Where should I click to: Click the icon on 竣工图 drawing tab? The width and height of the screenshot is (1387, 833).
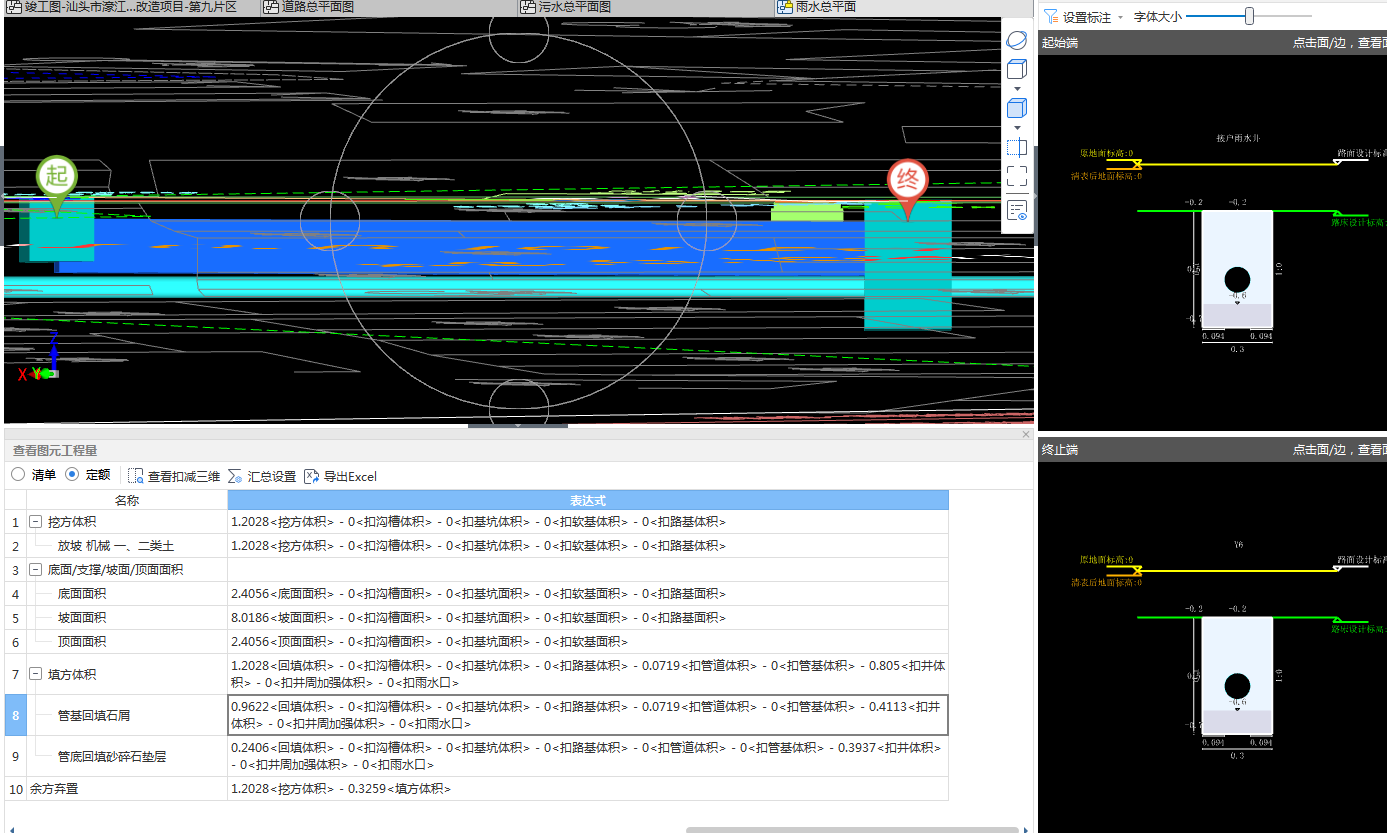[x=14, y=7]
